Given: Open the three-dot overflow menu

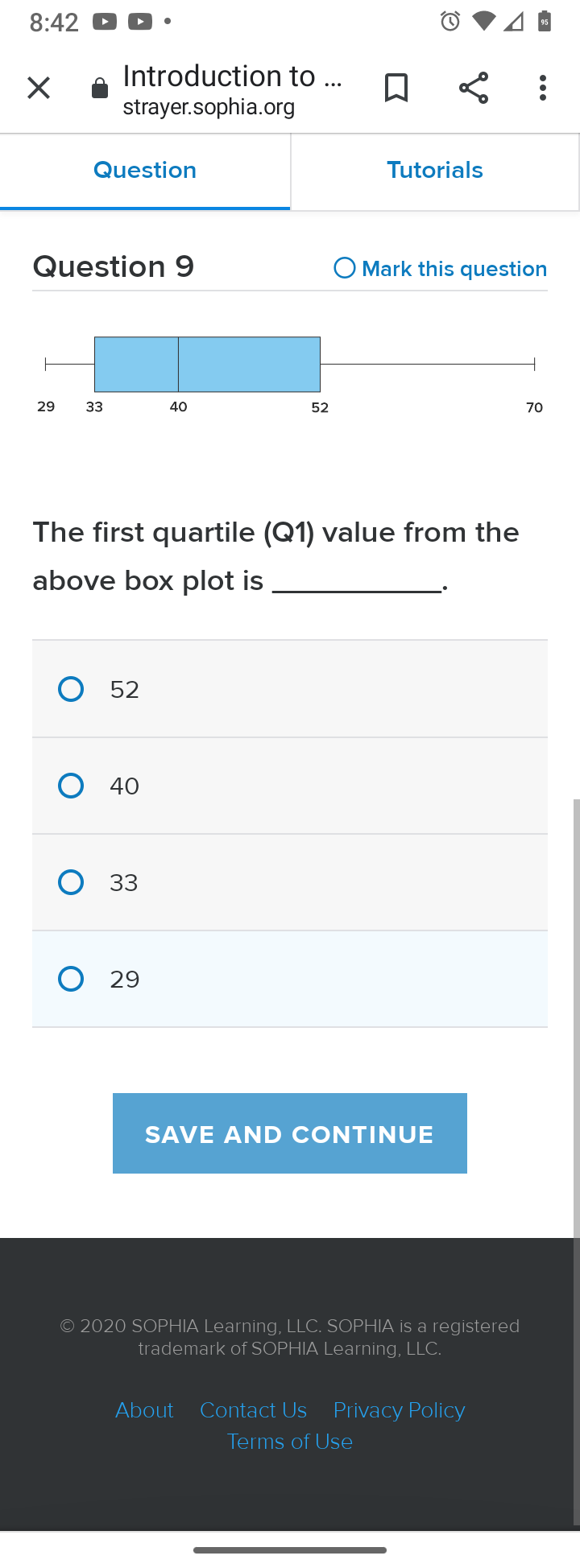Looking at the screenshot, I should coord(543,88).
